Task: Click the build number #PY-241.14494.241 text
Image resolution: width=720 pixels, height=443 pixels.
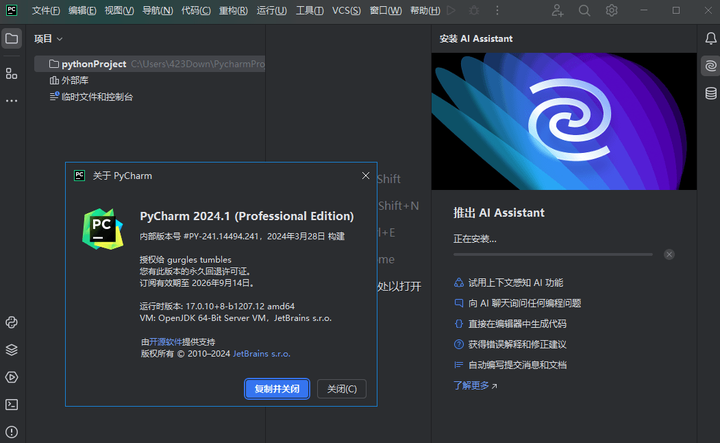Action: pyautogui.click(x=221, y=236)
